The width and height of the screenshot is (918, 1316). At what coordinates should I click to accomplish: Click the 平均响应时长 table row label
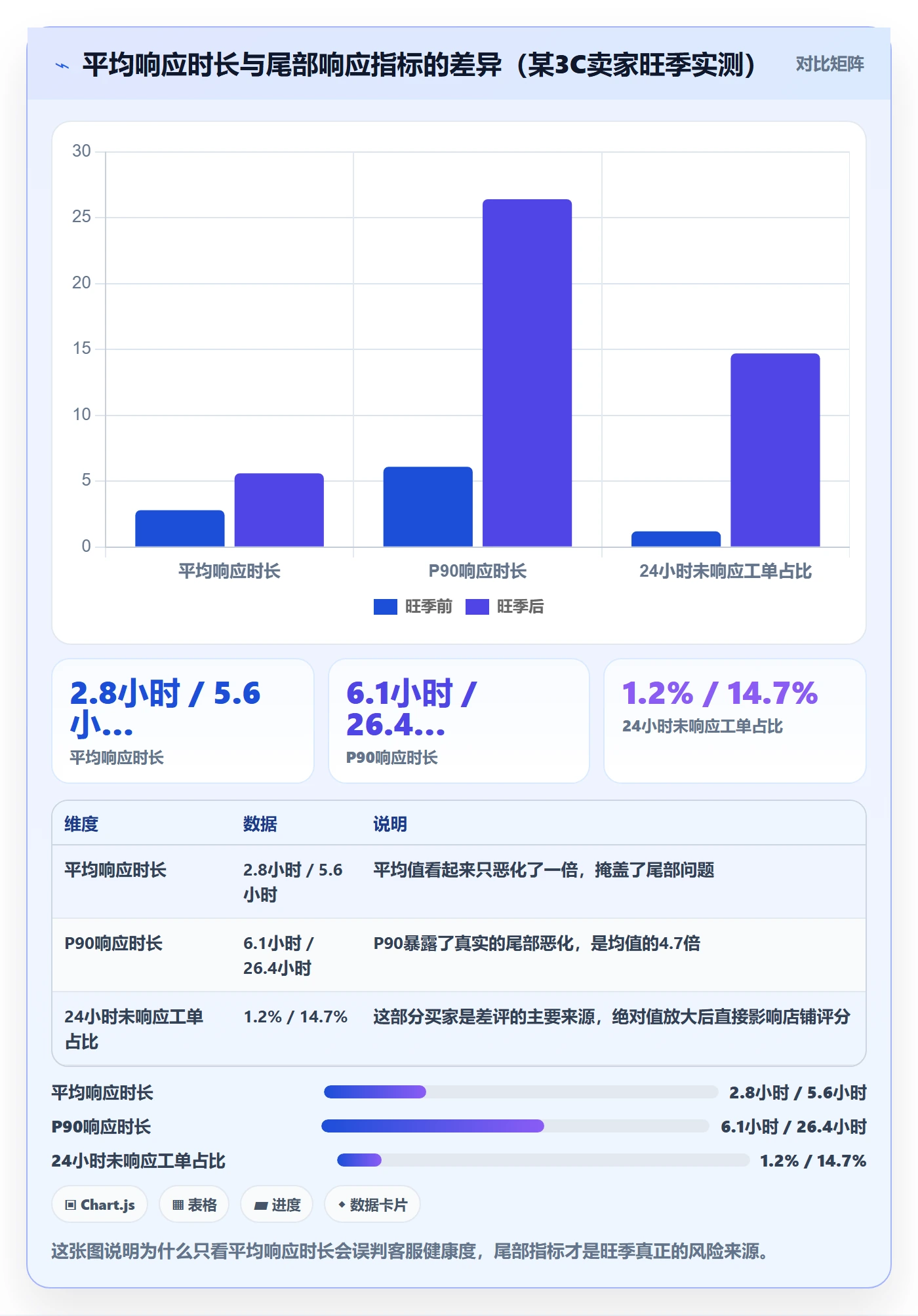tap(115, 870)
